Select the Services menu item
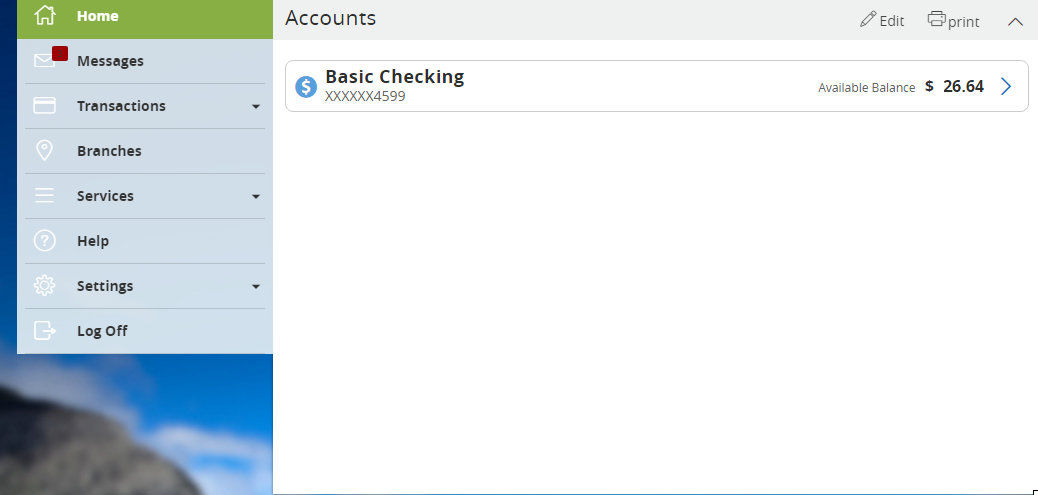1038x495 pixels. [x=145, y=196]
